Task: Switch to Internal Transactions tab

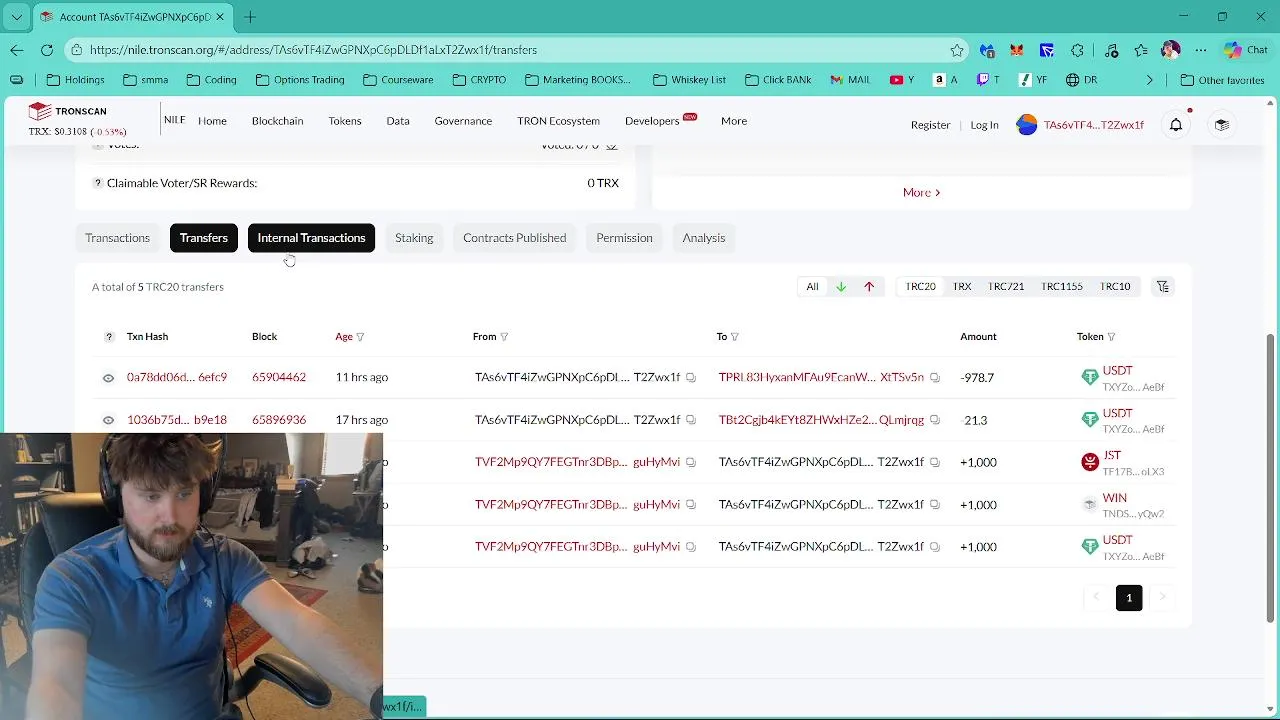Action: 311,238
